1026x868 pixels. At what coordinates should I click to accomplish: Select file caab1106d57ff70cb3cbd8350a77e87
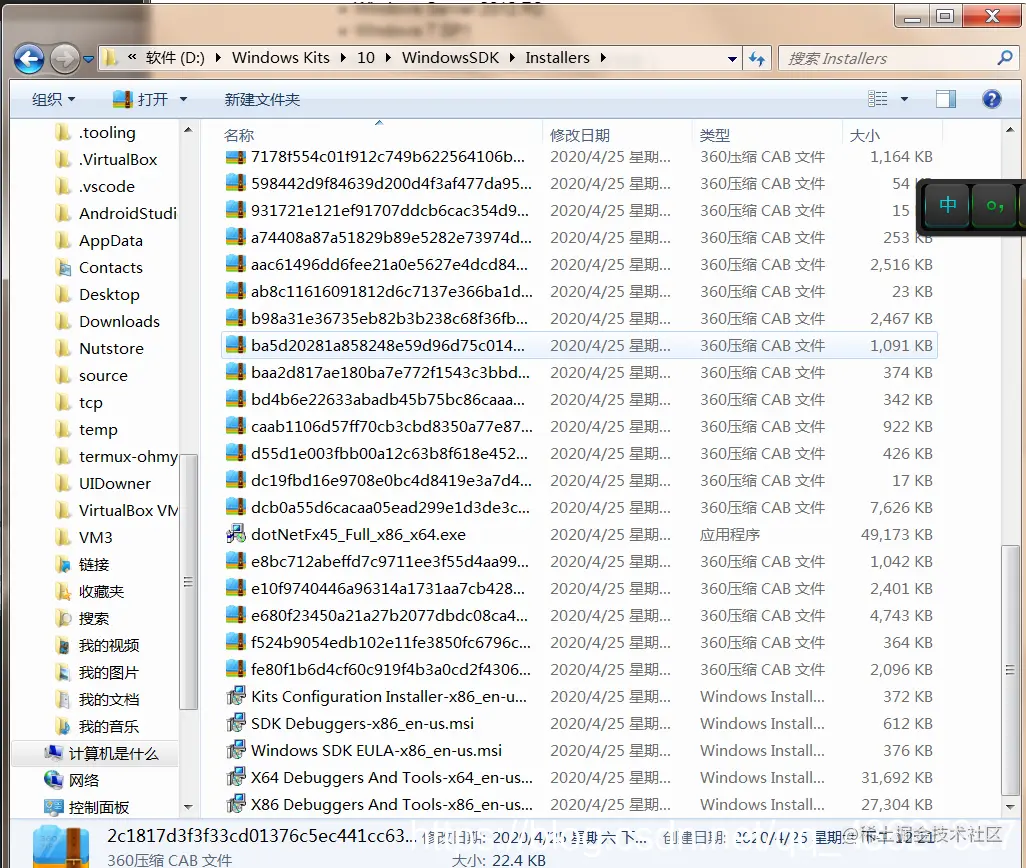[579, 426]
